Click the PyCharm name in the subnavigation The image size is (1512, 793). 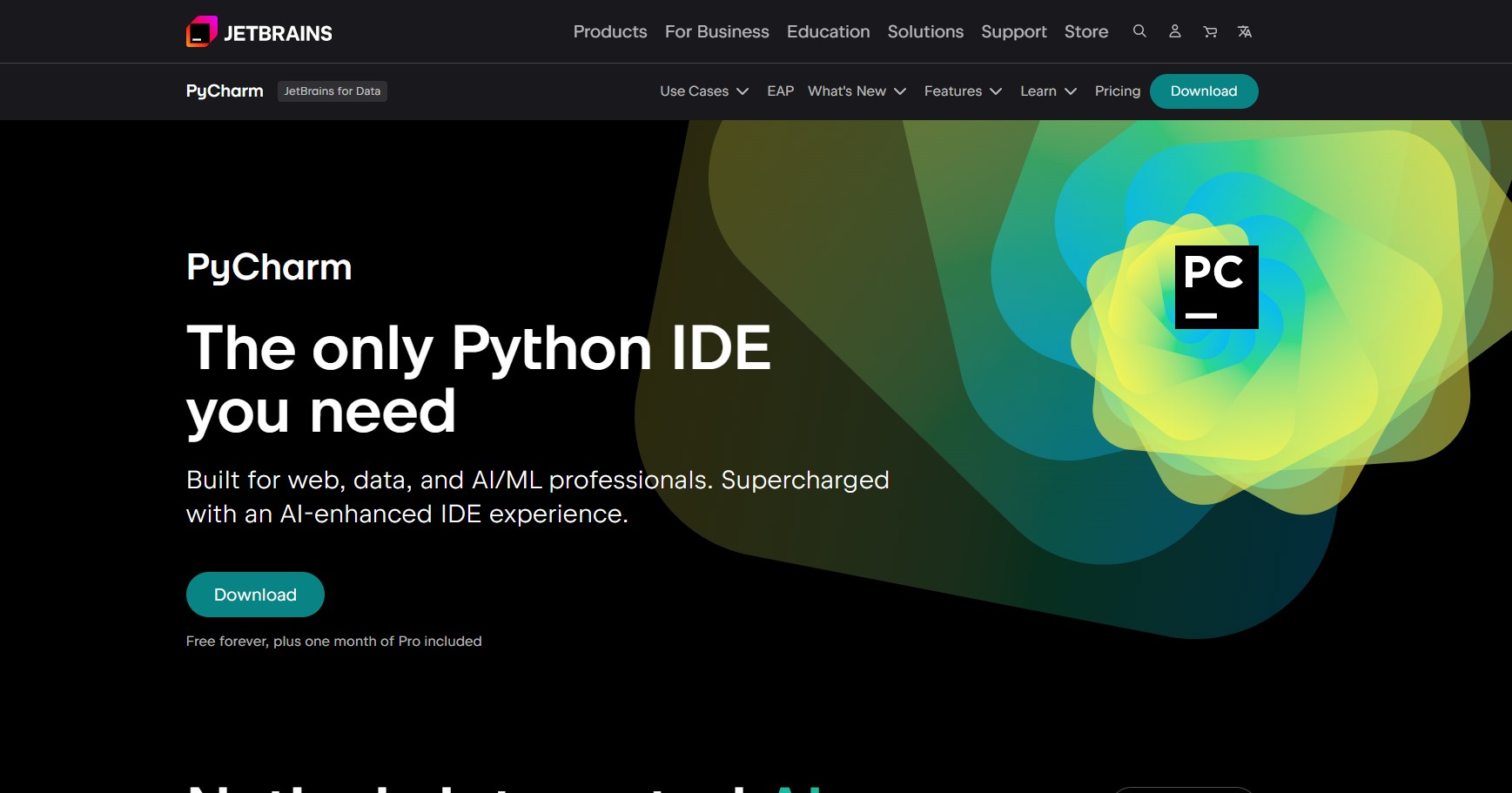(225, 91)
